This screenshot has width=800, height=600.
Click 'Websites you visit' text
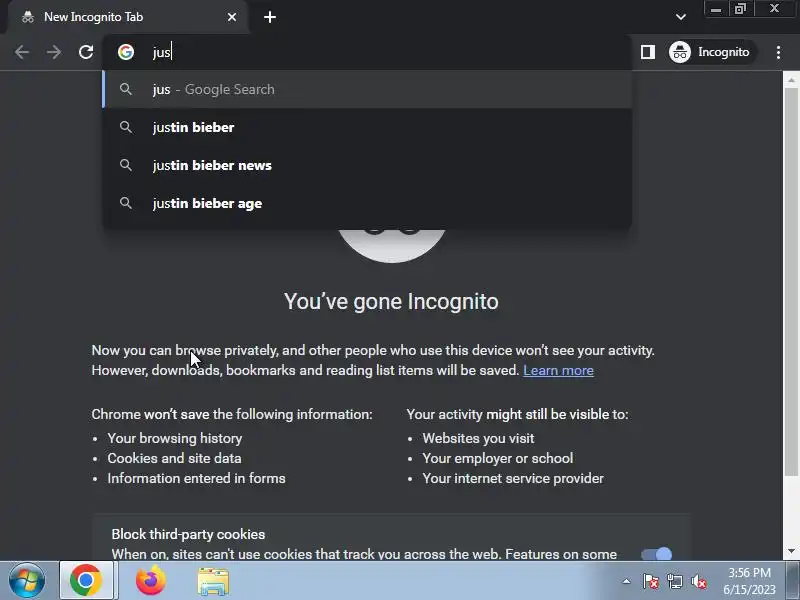point(479,438)
